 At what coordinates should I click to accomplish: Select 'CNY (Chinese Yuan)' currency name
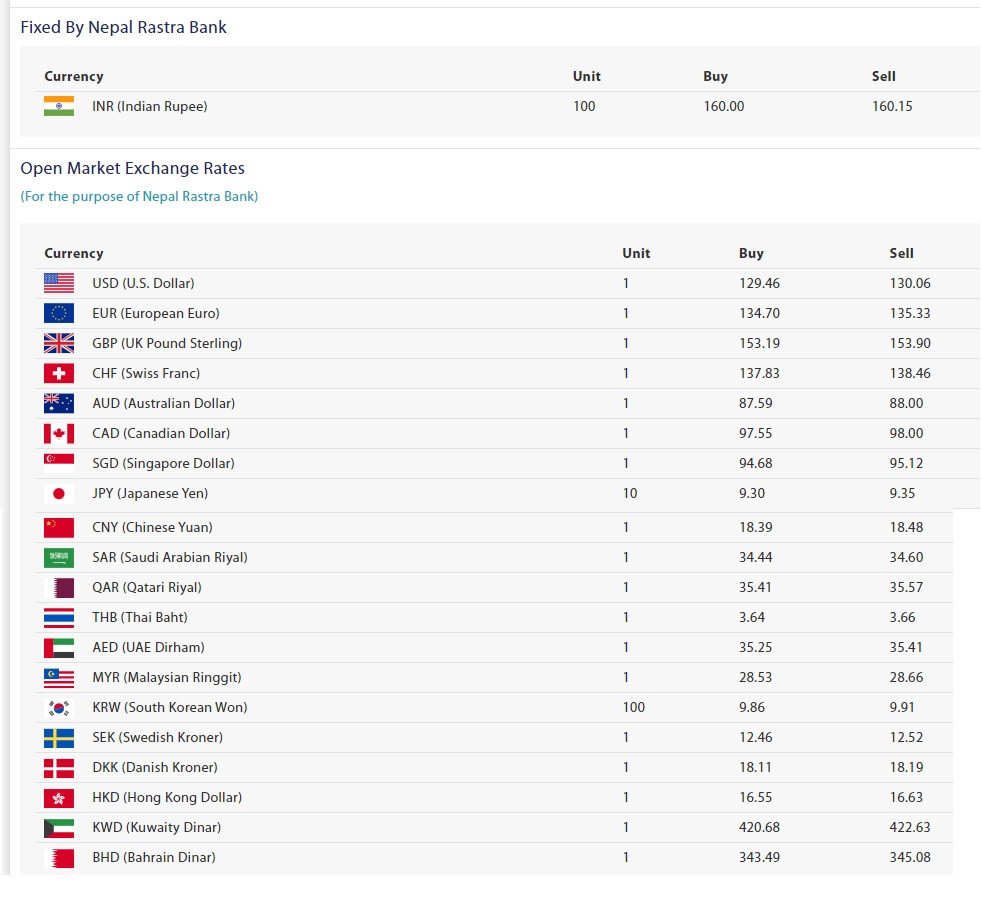pyautogui.click(x=152, y=528)
